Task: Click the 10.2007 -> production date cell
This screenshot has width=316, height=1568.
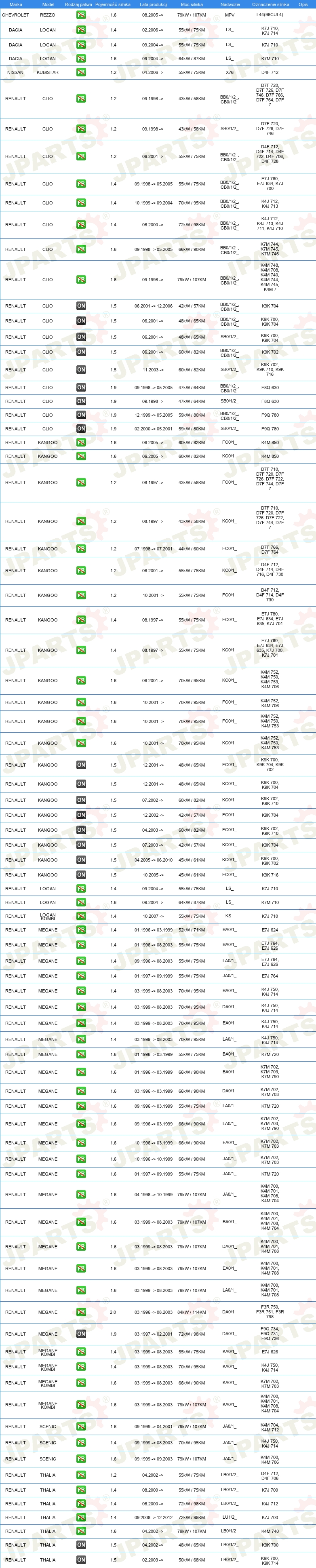Action: tap(153, 916)
